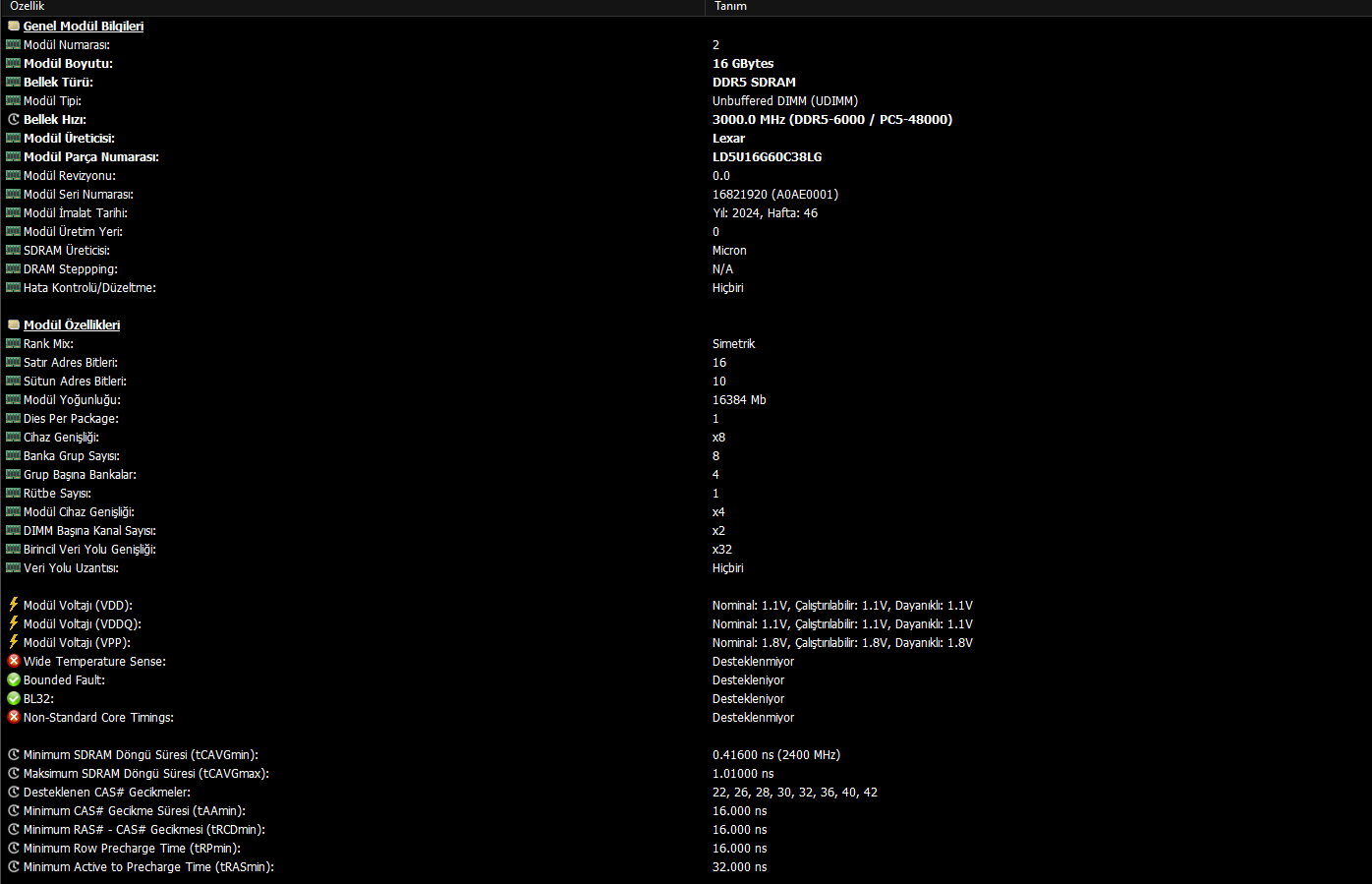The height and width of the screenshot is (884, 1372).
Task: Click the chip icon beside Modül Seri Numarası
Action: [x=14, y=195]
